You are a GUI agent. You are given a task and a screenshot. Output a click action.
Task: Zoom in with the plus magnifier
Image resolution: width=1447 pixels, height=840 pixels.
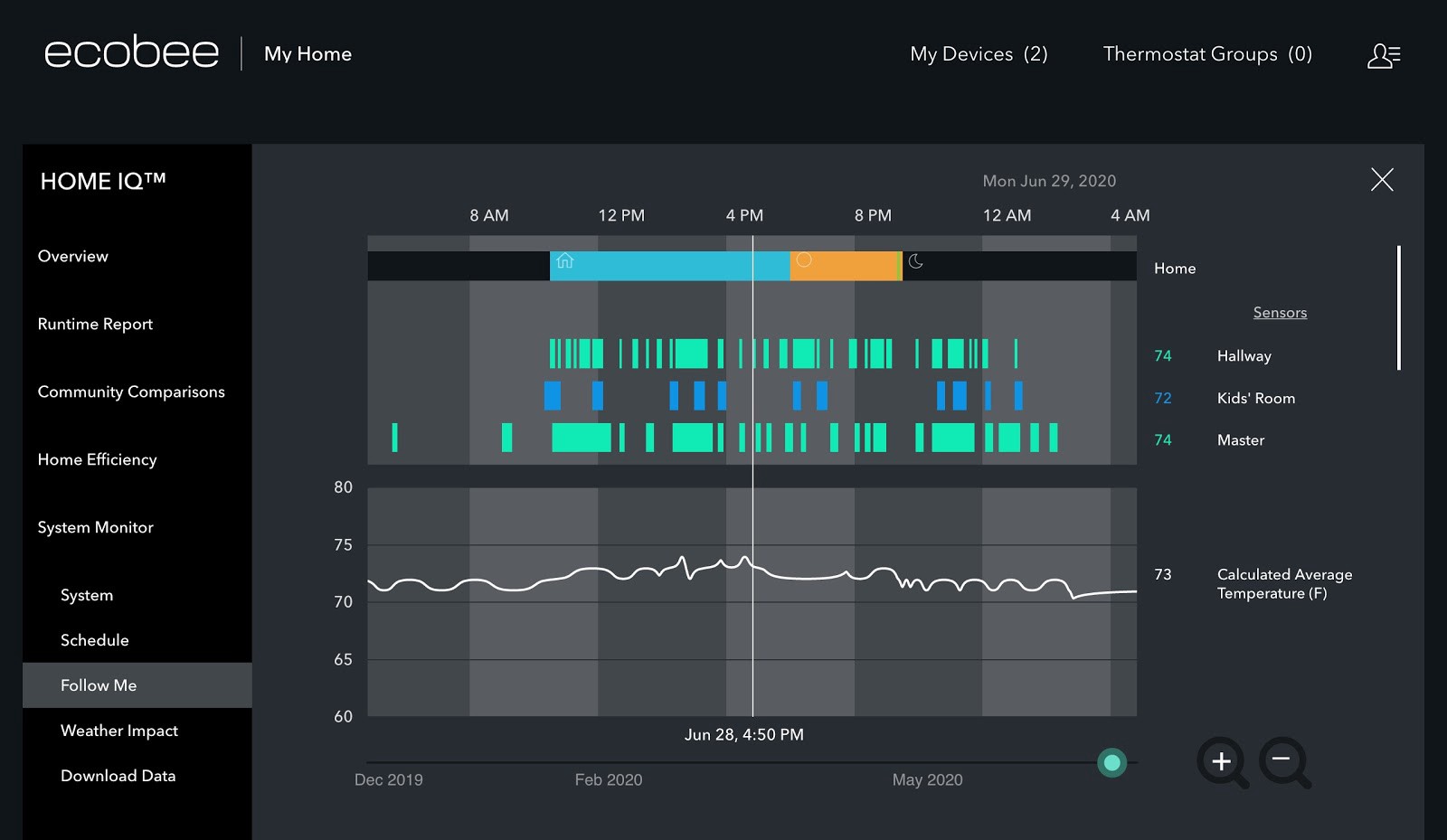[x=1223, y=762]
